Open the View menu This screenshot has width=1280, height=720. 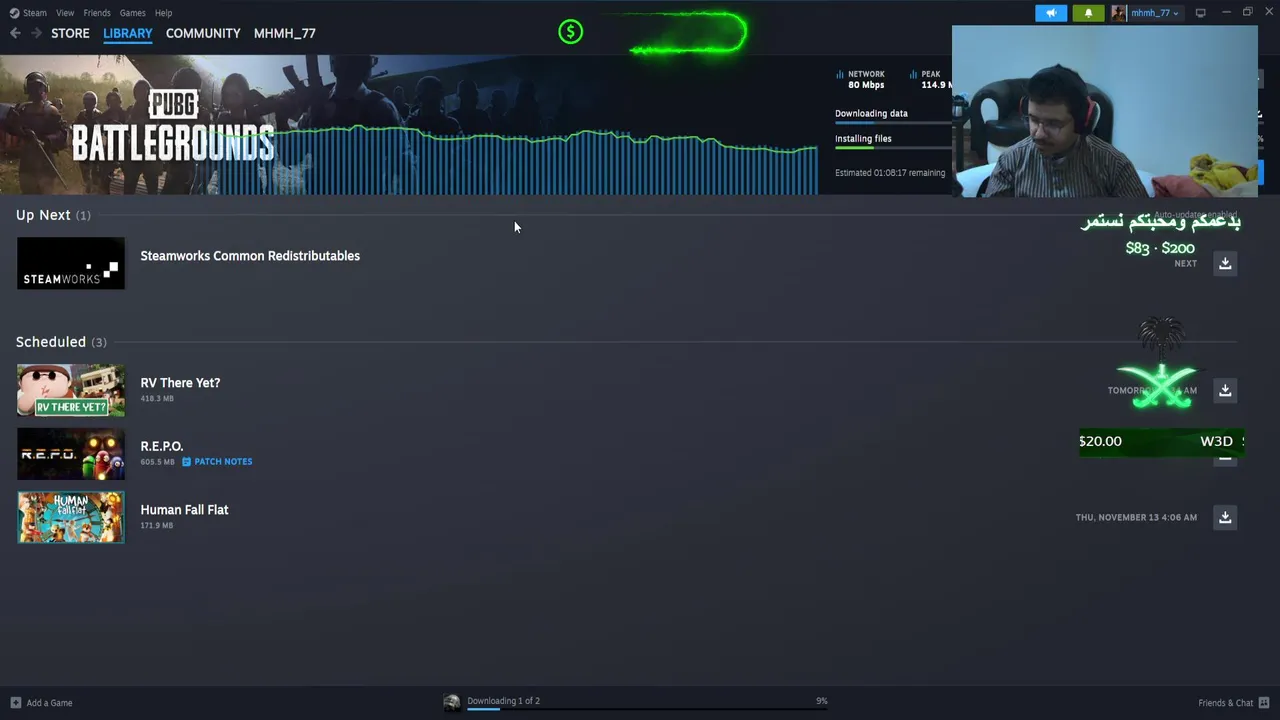65,13
